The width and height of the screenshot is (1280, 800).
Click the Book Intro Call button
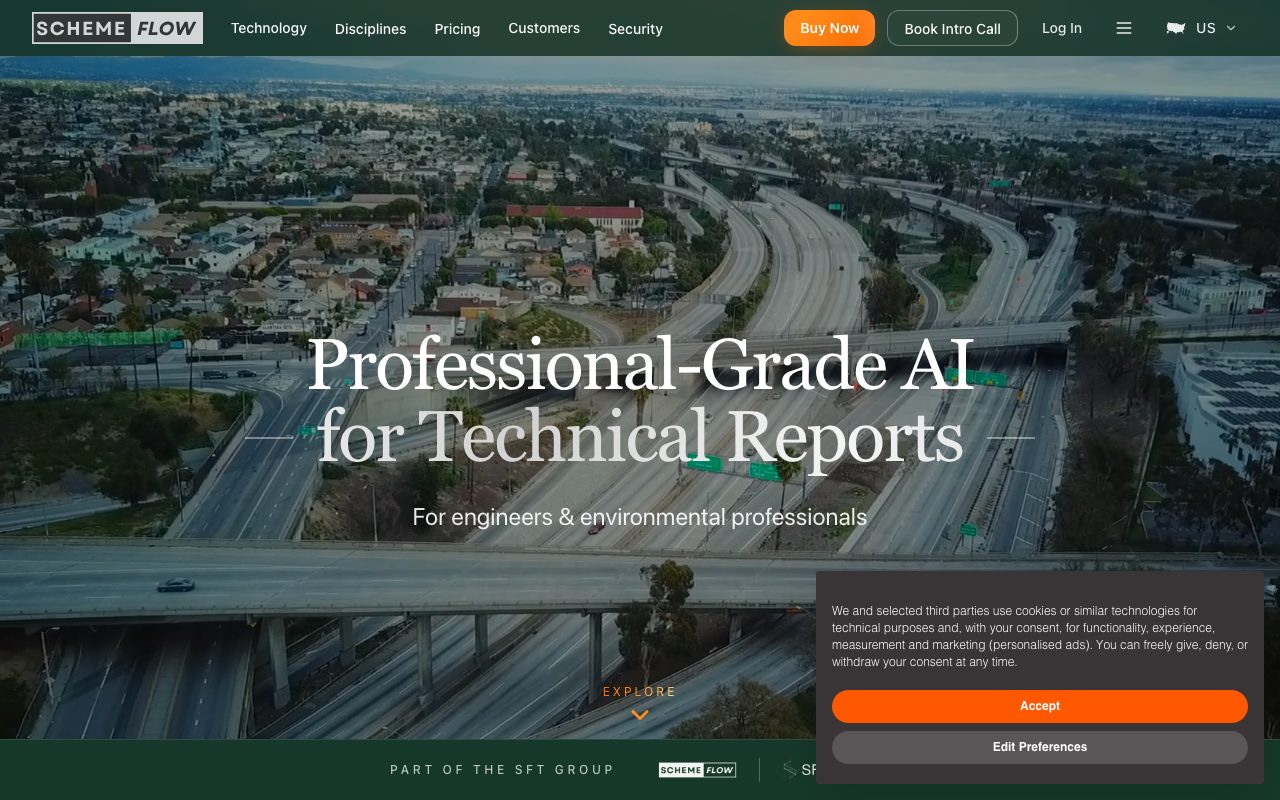[952, 28]
